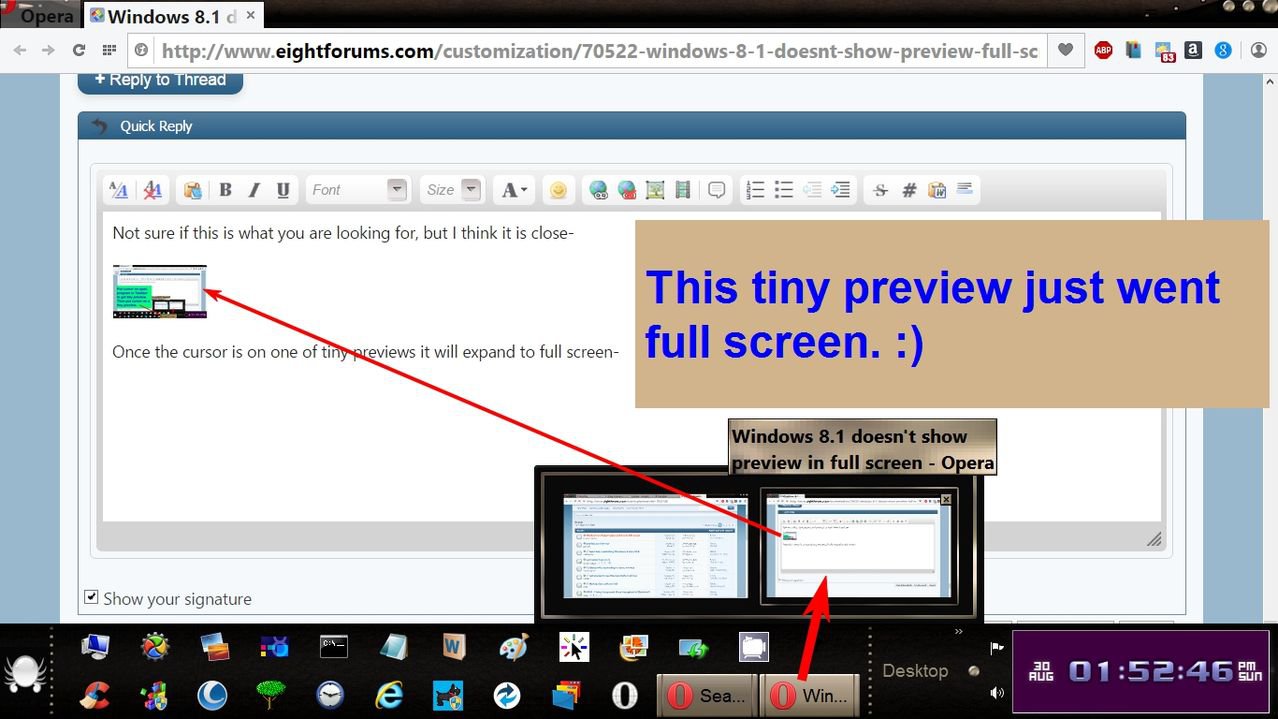The image size is (1278, 719).
Task: Click the Paste as plain text icon
Action: (192, 190)
